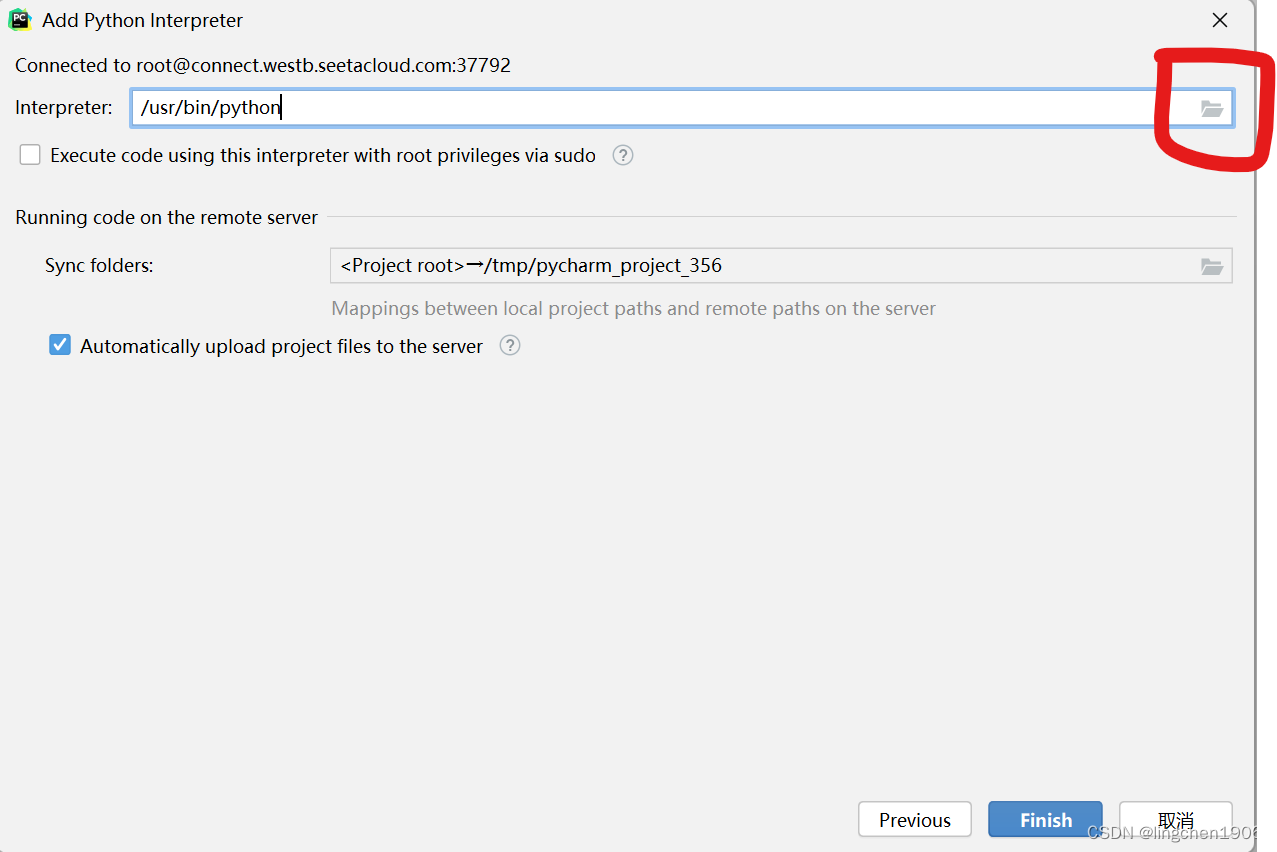1277x852 pixels.
Task: Show help for automatic upload option
Action: [510, 346]
